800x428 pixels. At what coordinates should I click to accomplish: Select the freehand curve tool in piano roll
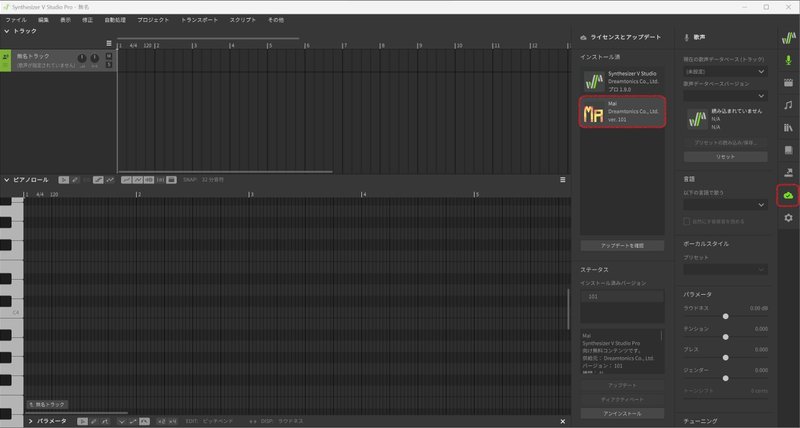(109, 180)
